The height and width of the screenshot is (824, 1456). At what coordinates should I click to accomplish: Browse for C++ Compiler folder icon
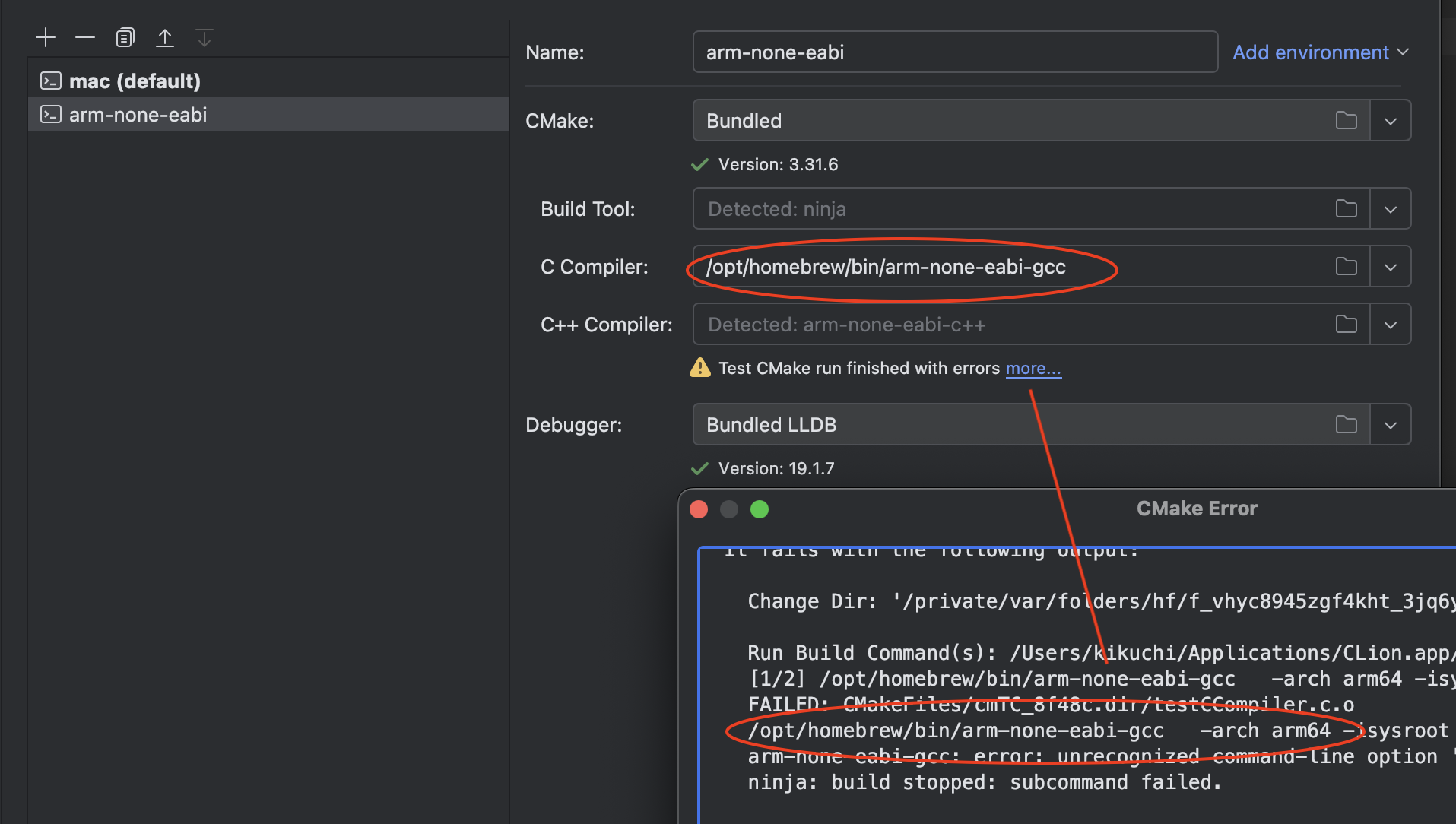1347,324
